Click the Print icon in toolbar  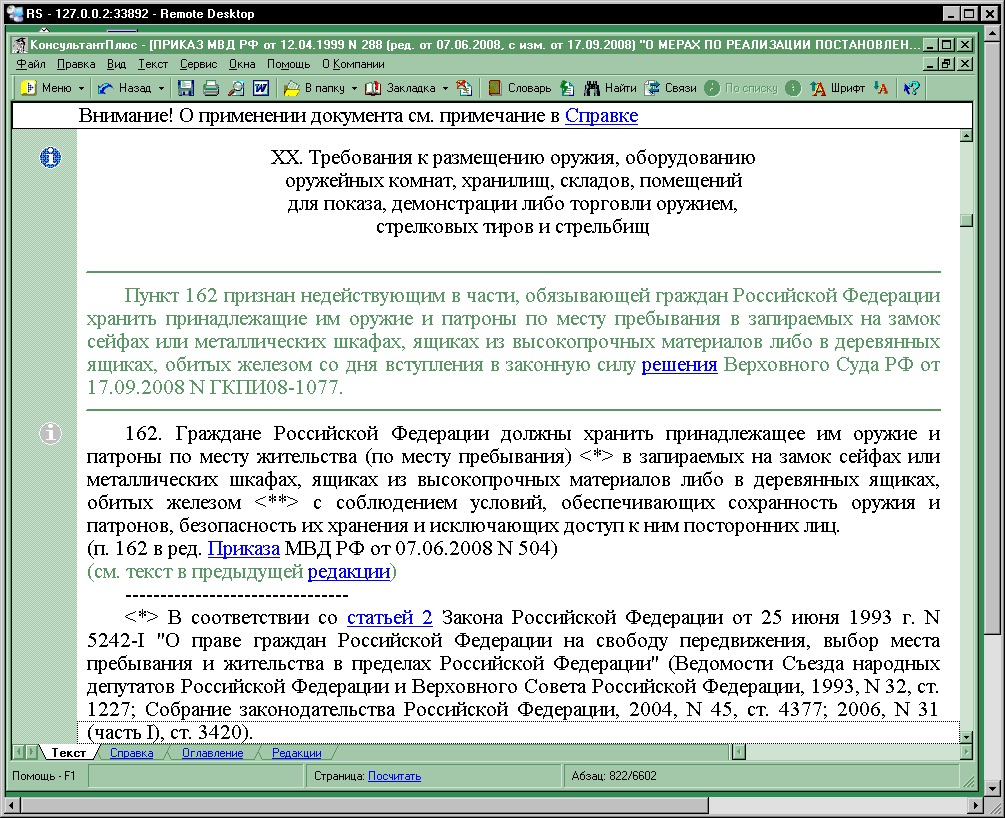tap(211, 88)
